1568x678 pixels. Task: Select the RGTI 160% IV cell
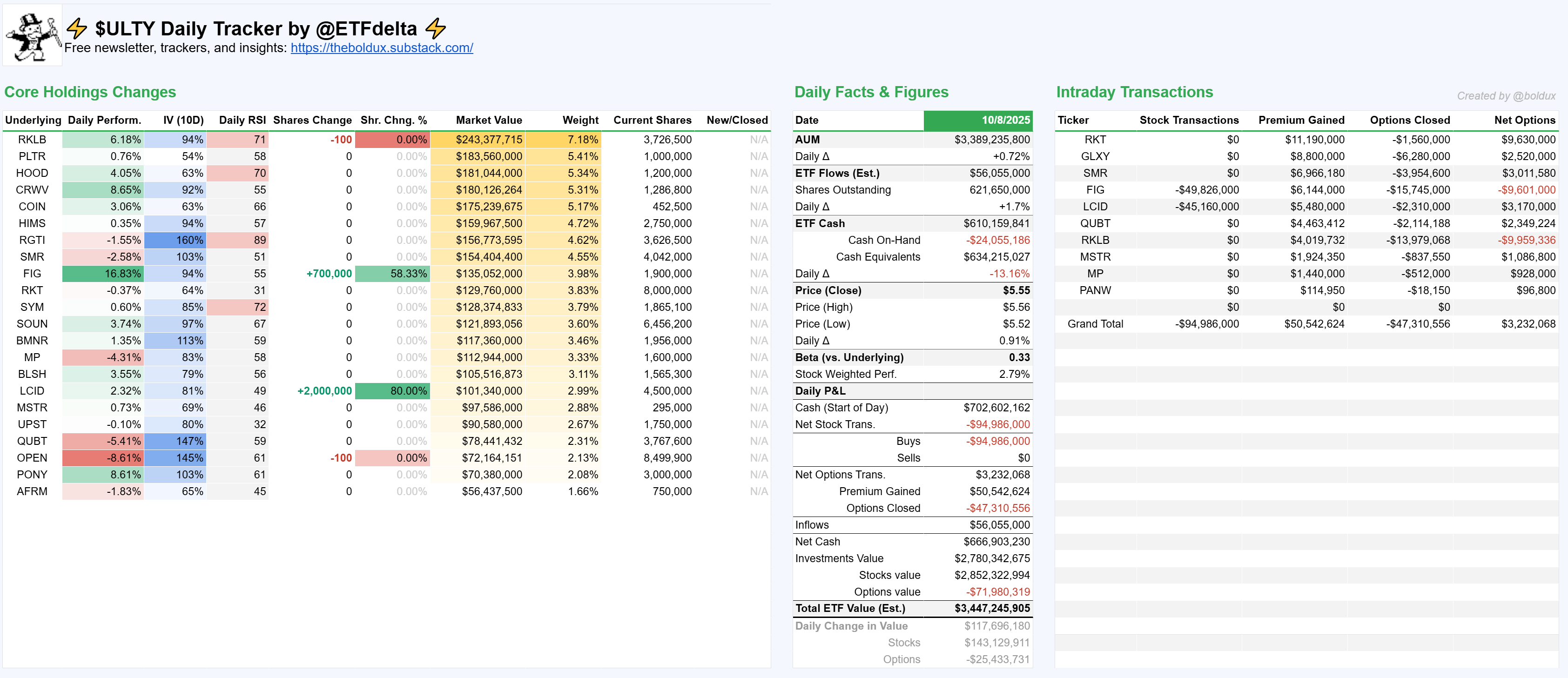coord(176,241)
